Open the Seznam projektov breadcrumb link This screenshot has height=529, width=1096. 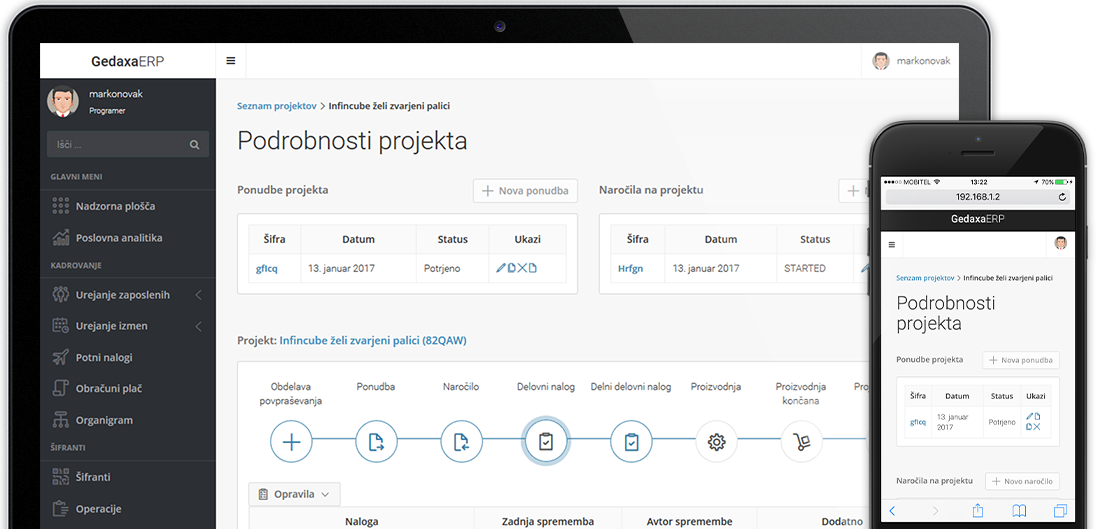point(276,105)
